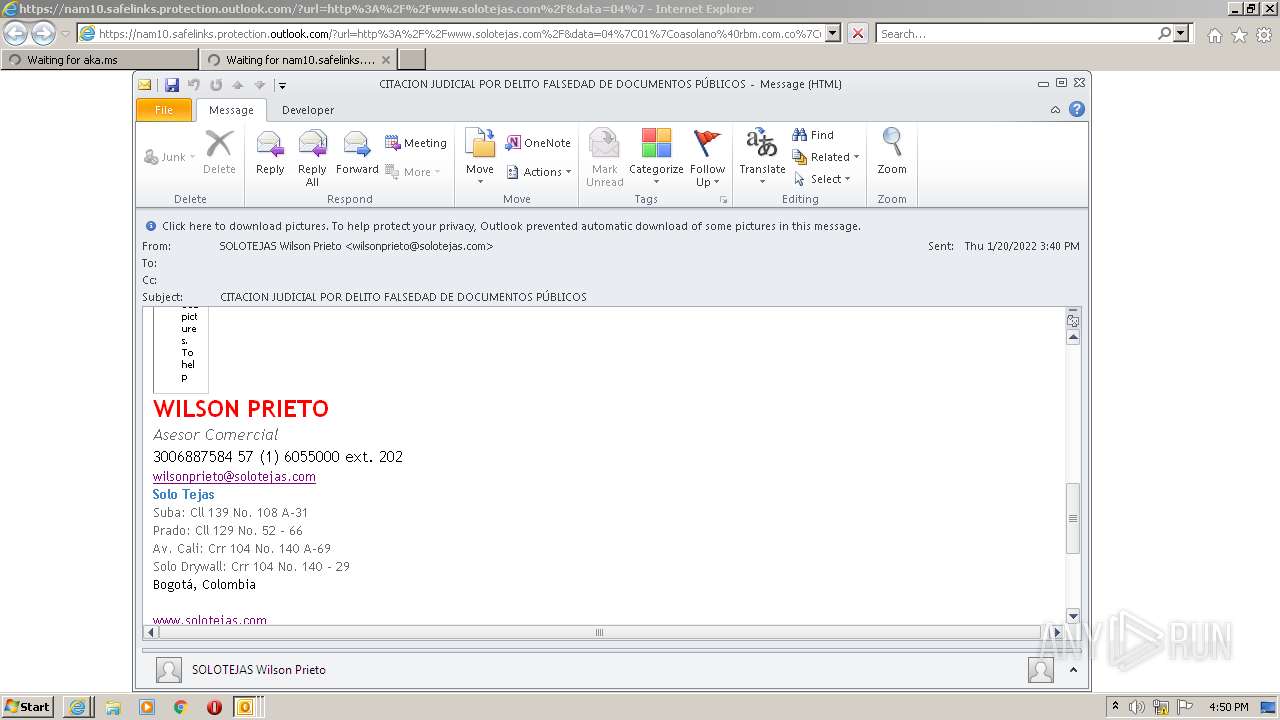This screenshot has height=720, width=1280.
Task: Click horizontal scrollbar thumb in message
Action: [599, 632]
